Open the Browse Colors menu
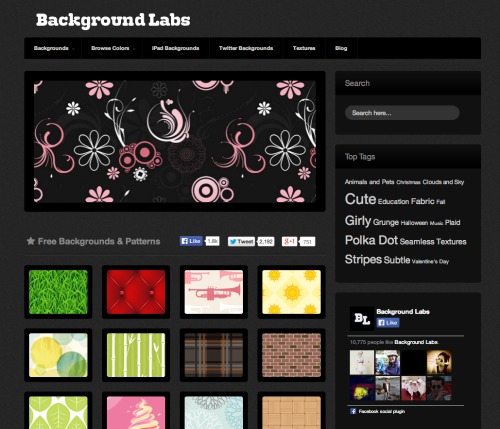The width and height of the screenshot is (500, 429). (110, 48)
